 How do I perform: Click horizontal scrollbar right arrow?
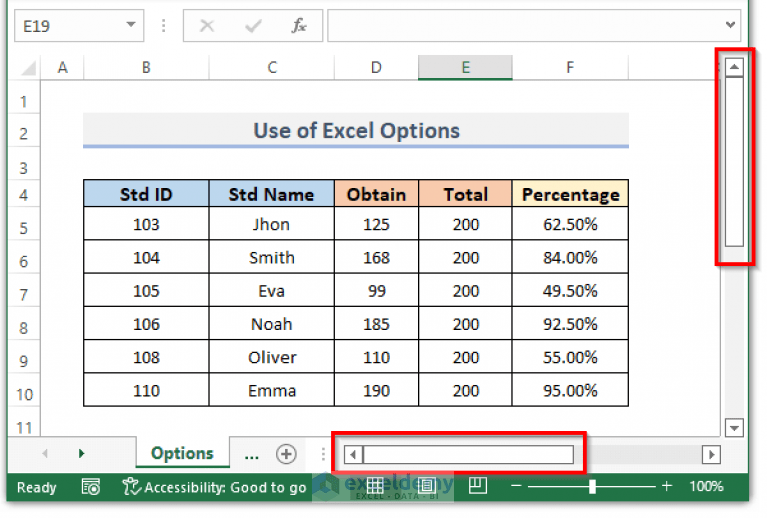713,457
